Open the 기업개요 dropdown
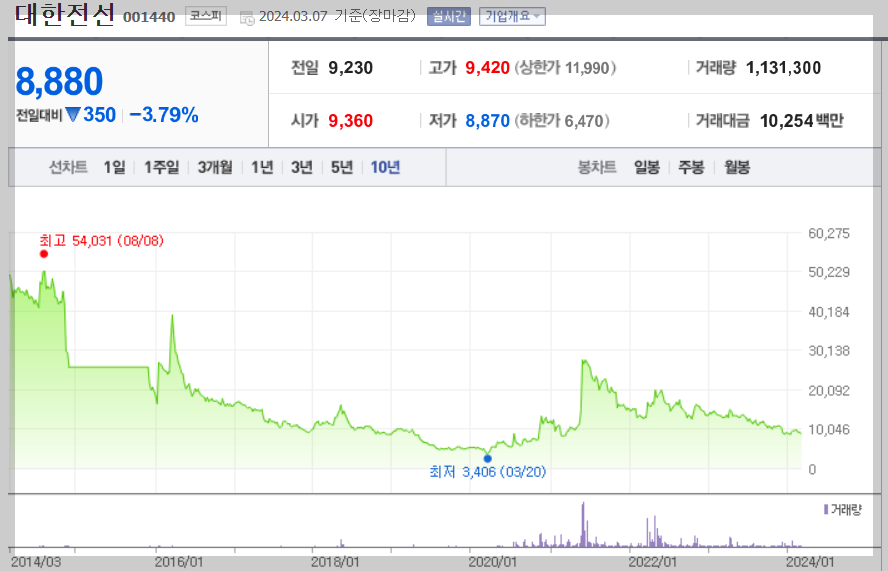 coord(513,16)
